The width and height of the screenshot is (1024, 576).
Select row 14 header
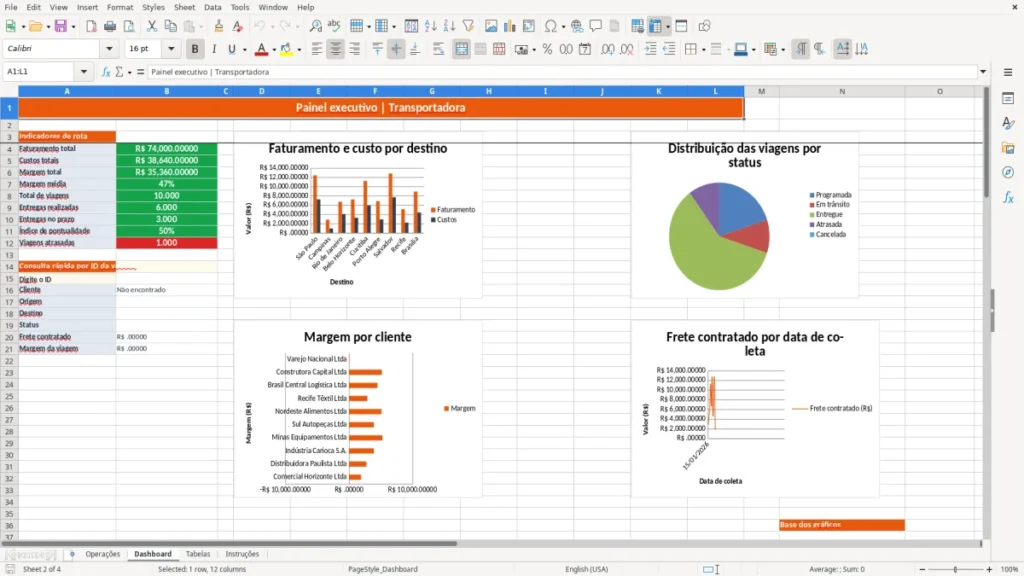[x=9, y=266]
